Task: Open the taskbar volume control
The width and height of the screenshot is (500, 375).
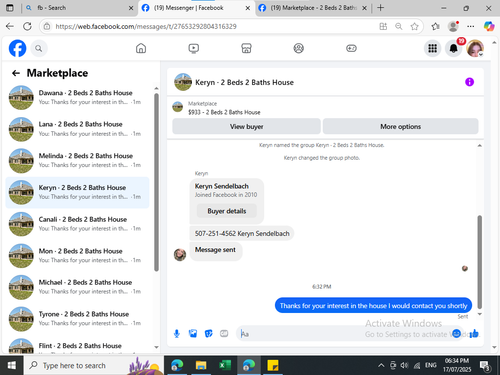Action: [x=404, y=366]
